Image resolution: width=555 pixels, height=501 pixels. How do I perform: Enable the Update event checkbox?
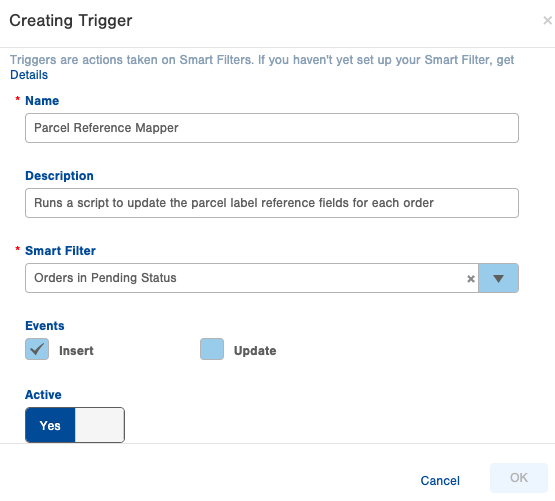[212, 349]
